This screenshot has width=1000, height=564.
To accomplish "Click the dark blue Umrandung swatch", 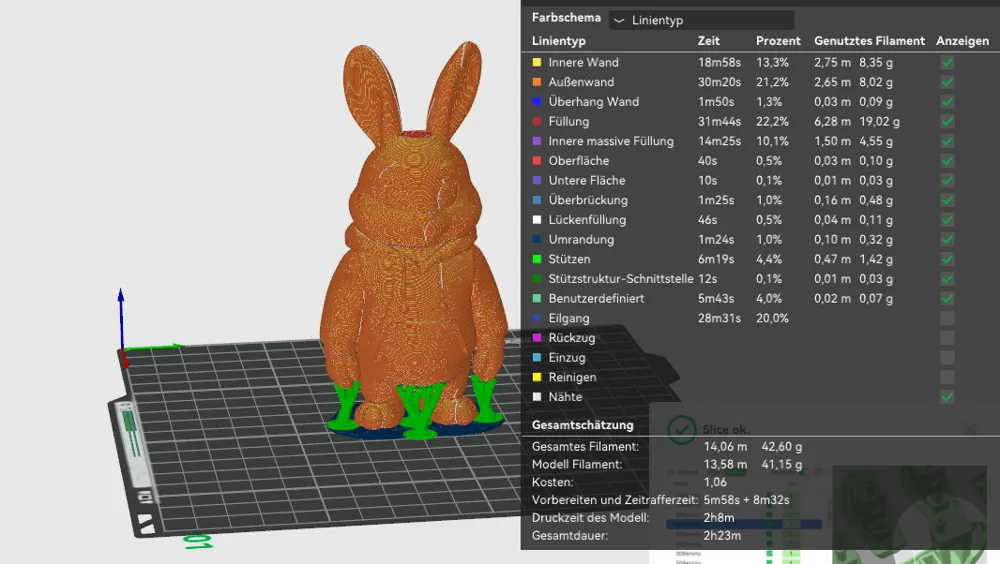I will coord(537,240).
